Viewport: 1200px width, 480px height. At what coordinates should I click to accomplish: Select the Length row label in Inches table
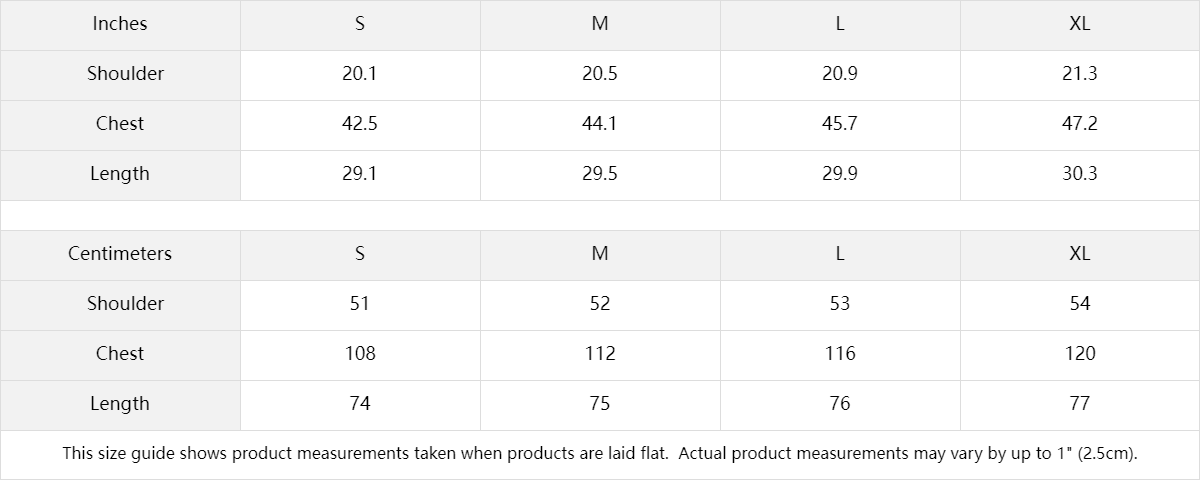click(120, 174)
